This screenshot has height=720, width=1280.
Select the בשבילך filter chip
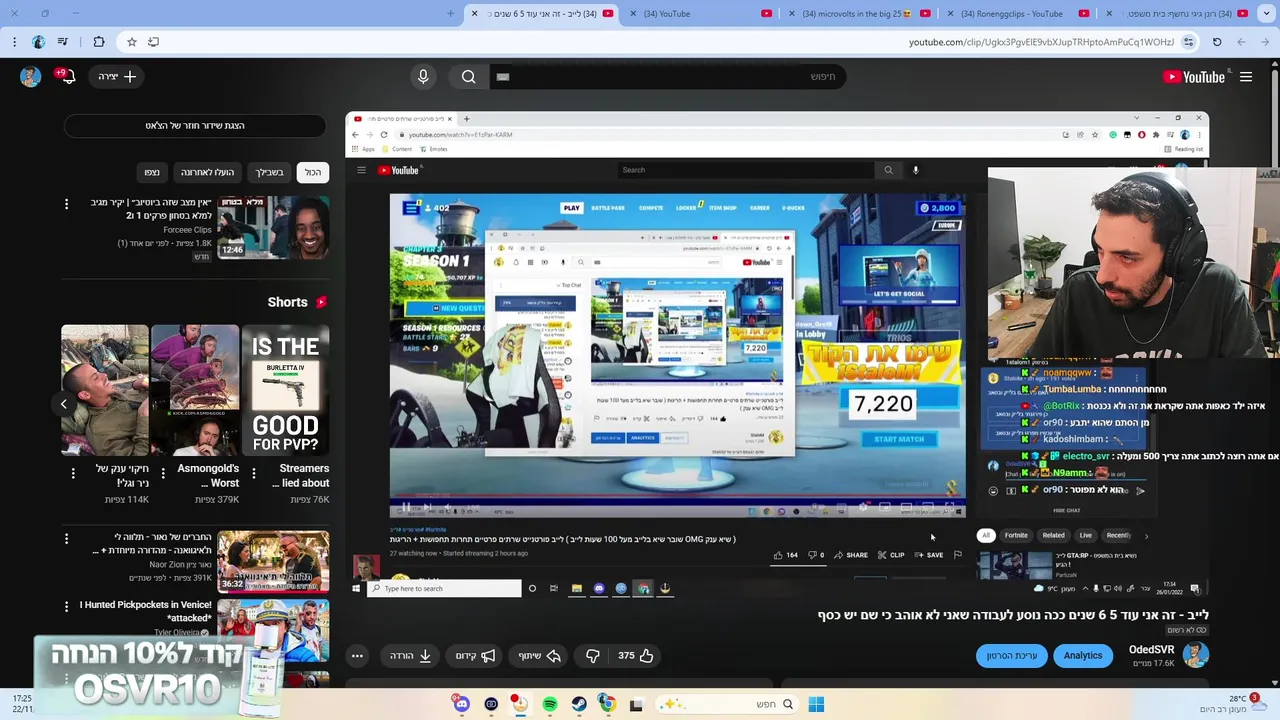click(269, 172)
